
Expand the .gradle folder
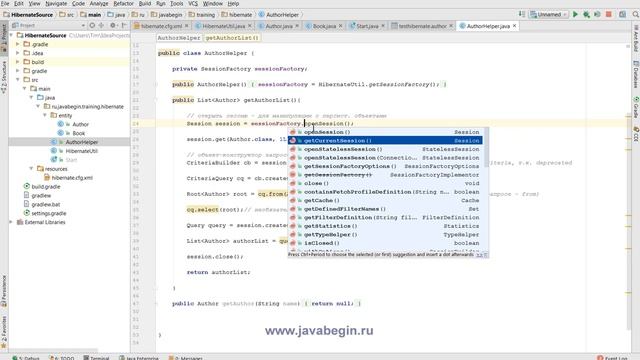pyautogui.click(x=18, y=44)
